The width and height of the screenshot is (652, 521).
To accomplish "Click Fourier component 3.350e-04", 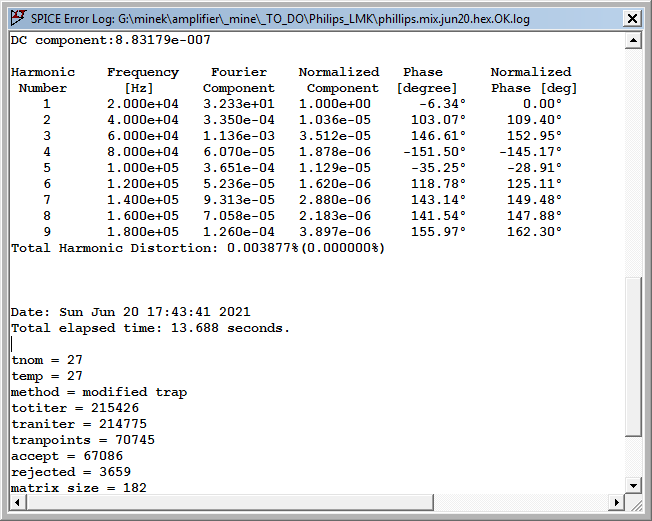I will point(239,120).
